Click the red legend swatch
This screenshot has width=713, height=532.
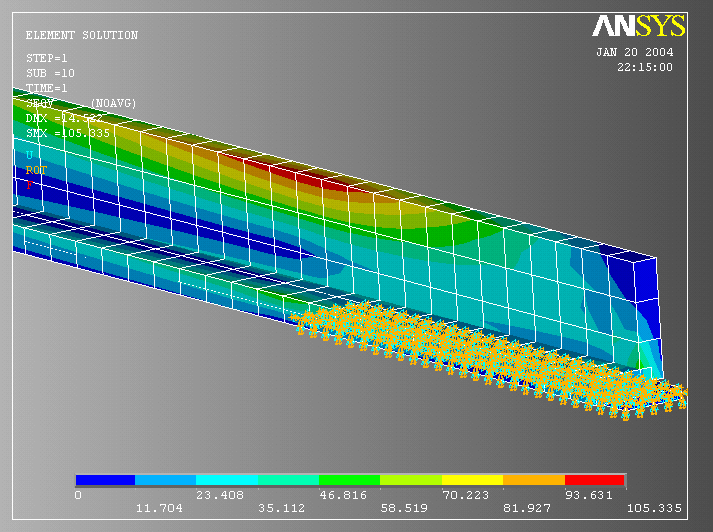594,480
